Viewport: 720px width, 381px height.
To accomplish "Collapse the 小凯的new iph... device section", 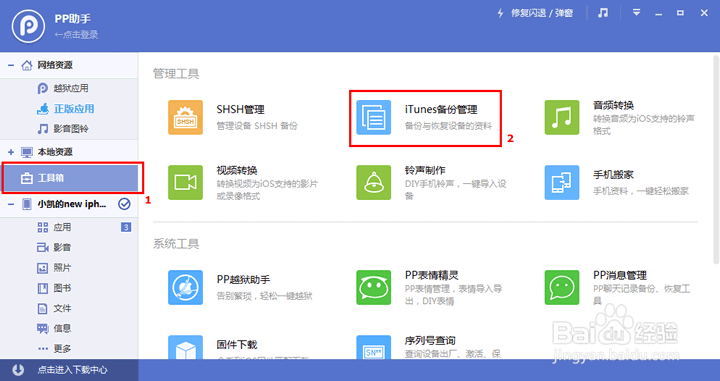I will 11,204.
